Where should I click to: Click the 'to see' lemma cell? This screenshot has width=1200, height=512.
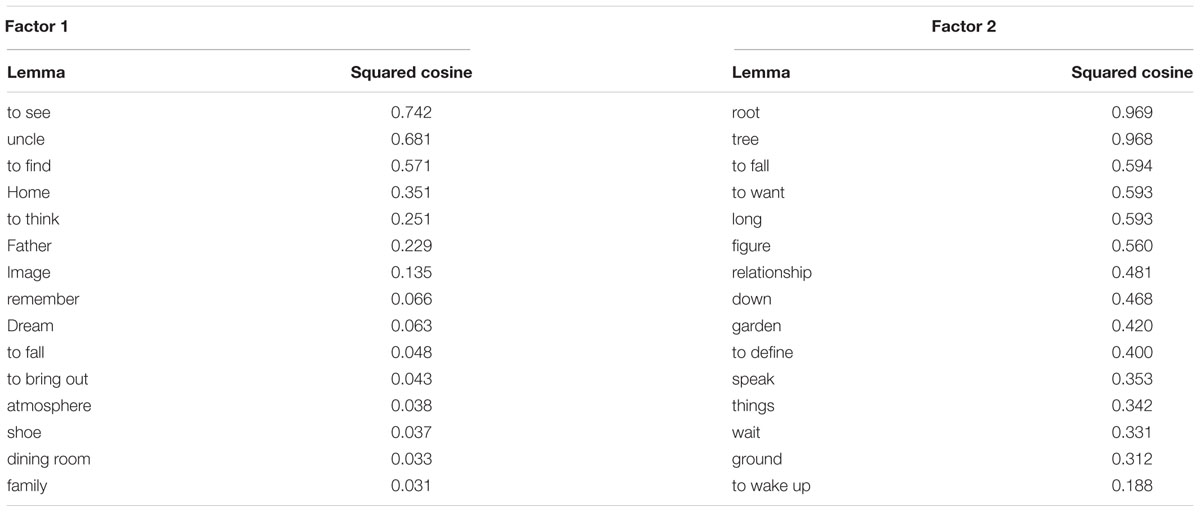coord(28,113)
